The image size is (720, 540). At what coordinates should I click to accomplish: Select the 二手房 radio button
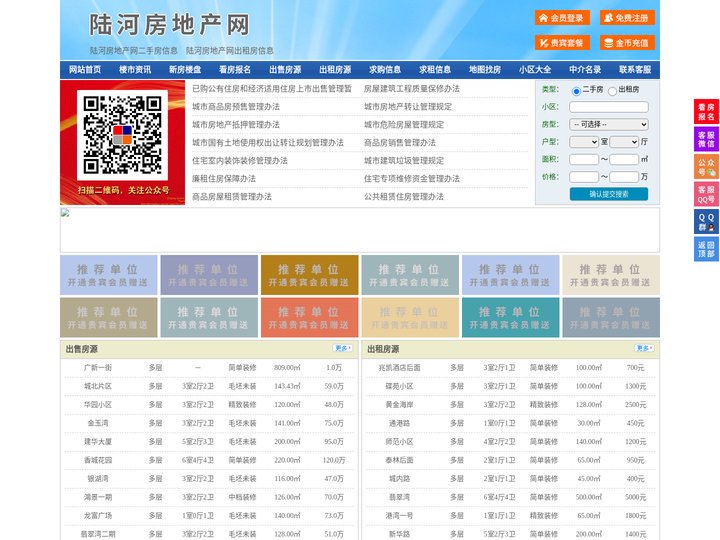[x=576, y=91]
